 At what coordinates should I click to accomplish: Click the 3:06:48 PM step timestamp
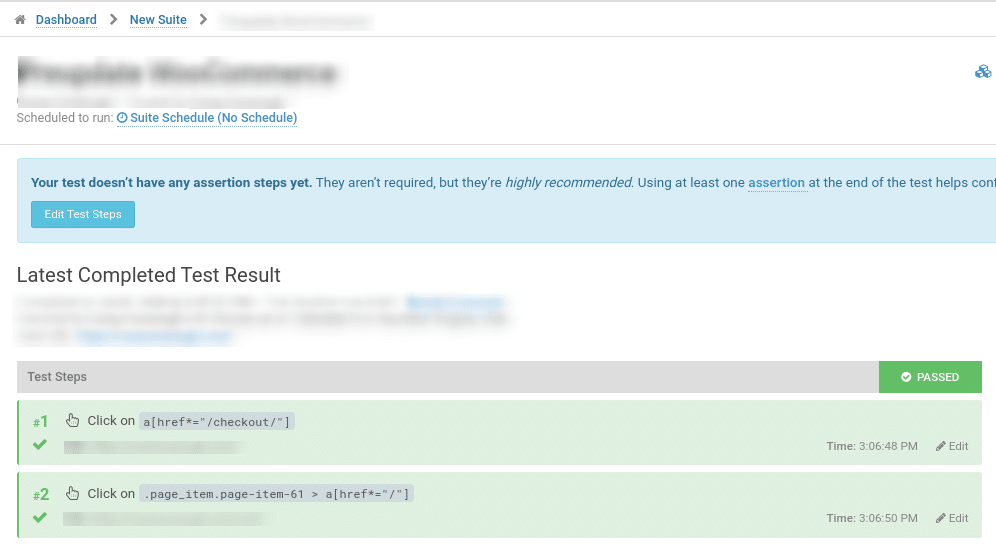[x=887, y=446]
